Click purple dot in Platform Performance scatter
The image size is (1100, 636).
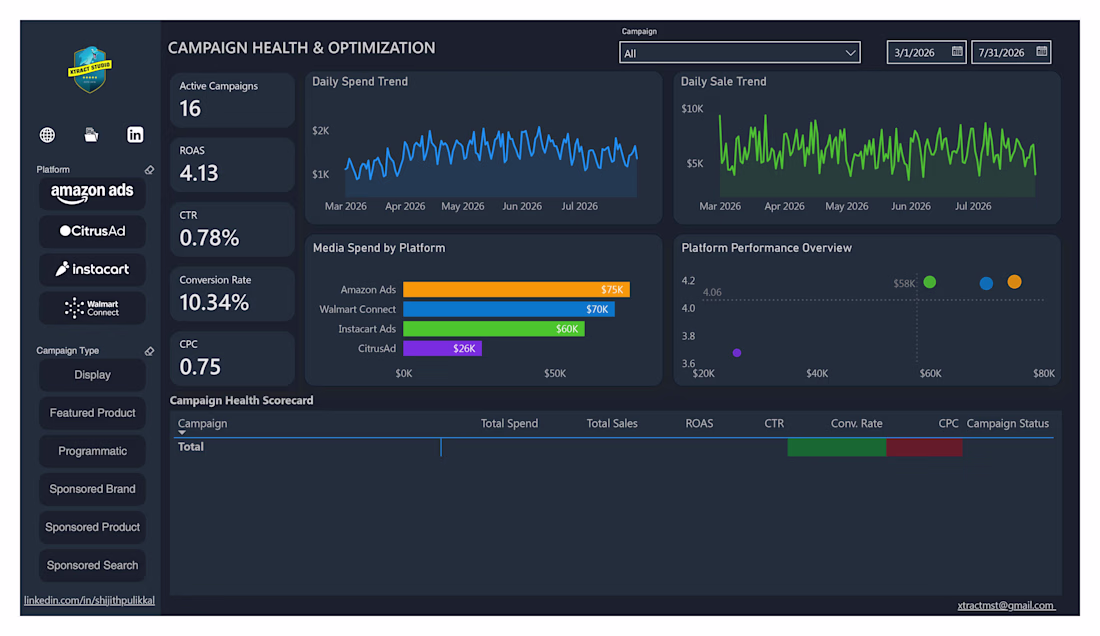[x=737, y=353]
